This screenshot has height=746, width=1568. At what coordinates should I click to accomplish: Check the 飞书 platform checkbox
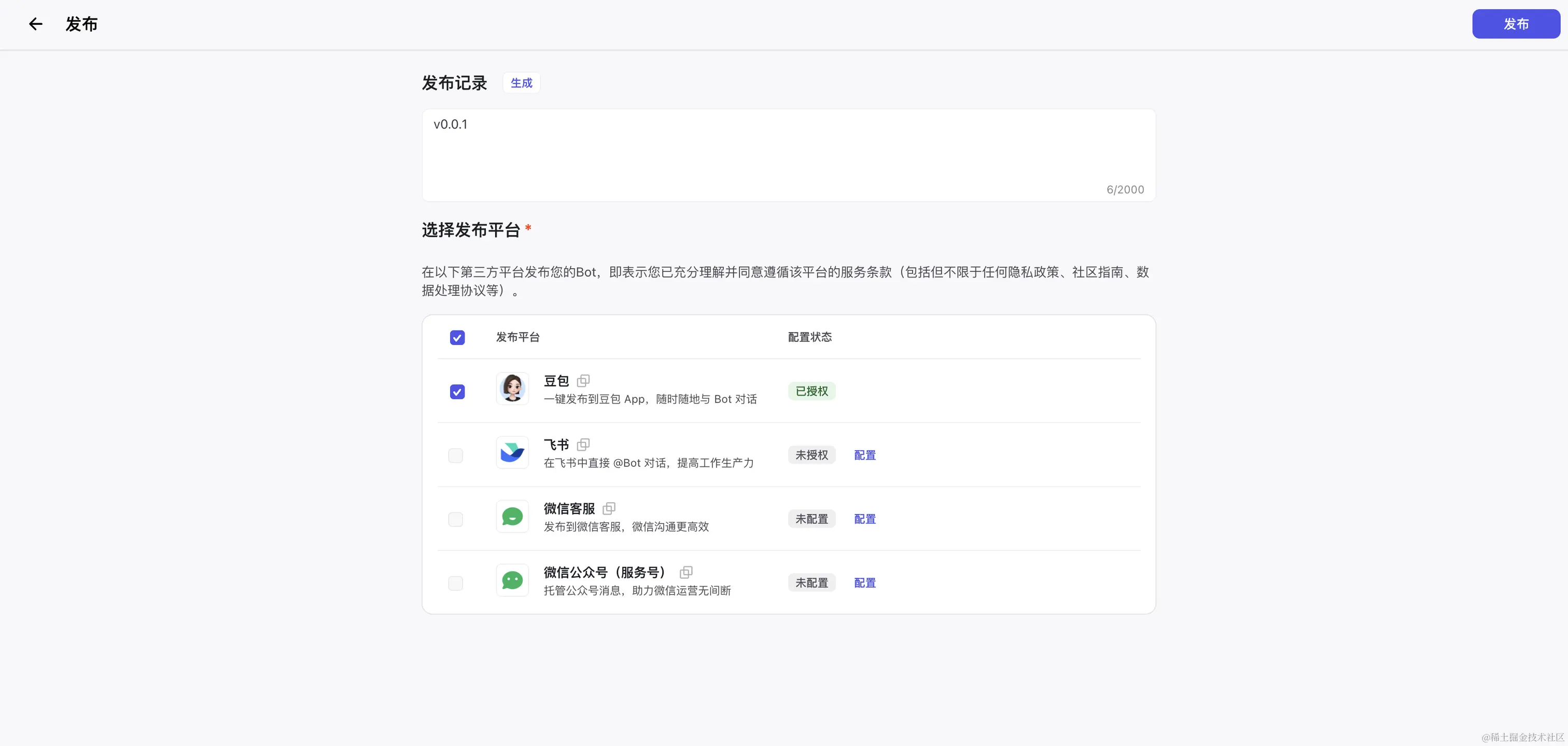coord(455,455)
